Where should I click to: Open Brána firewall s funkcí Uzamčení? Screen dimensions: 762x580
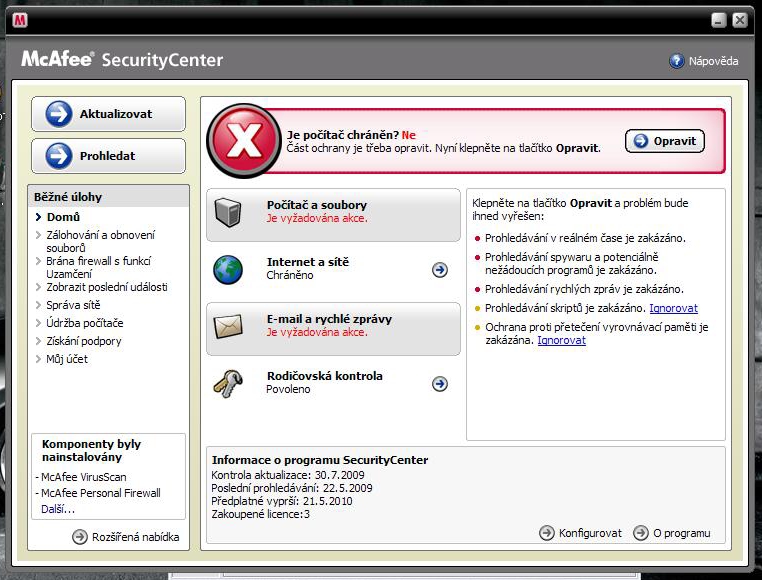point(99,267)
